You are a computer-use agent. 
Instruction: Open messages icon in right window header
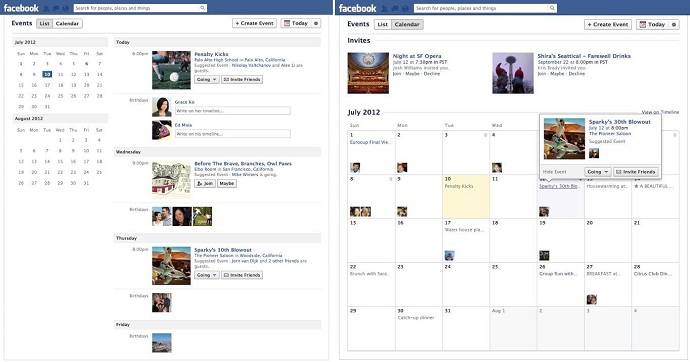[x=395, y=8]
